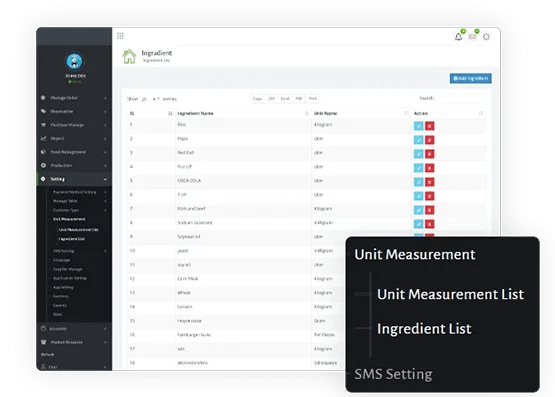This screenshot has width=555, height=397.
Task: Click the Add Ingredient button
Action: point(471,78)
